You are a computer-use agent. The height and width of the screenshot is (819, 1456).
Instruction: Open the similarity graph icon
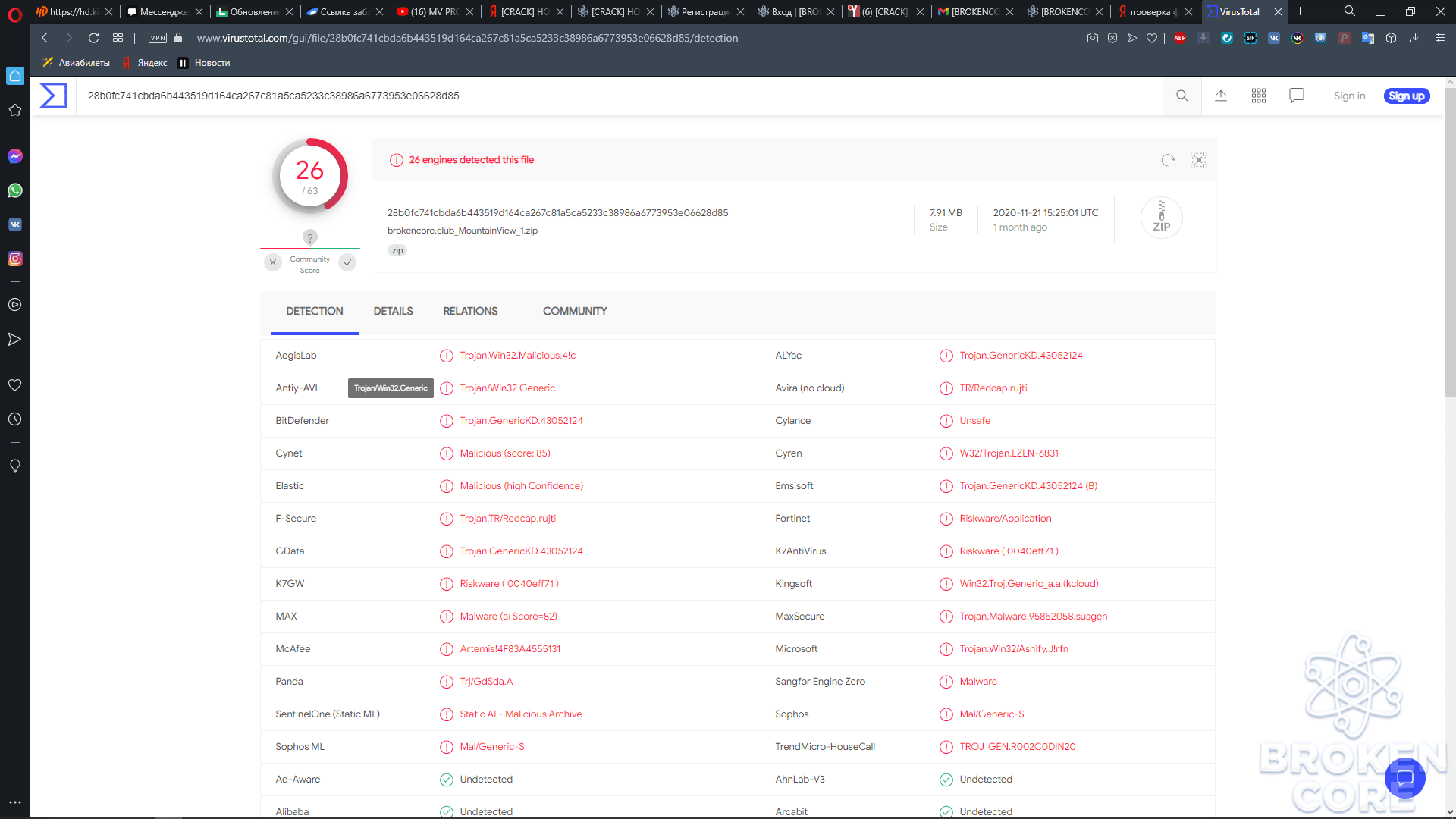[x=1199, y=160]
